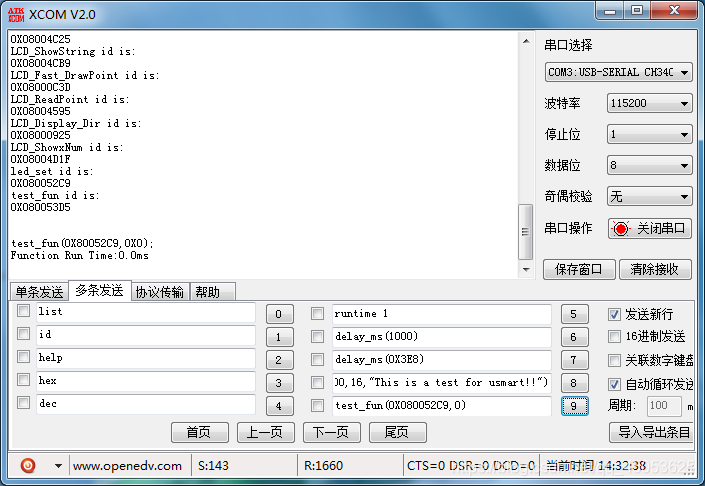Image resolution: width=705 pixels, height=486 pixels.
Task: Click the 'test_fun(0X080052C9,0)' input field
Action: point(442,406)
